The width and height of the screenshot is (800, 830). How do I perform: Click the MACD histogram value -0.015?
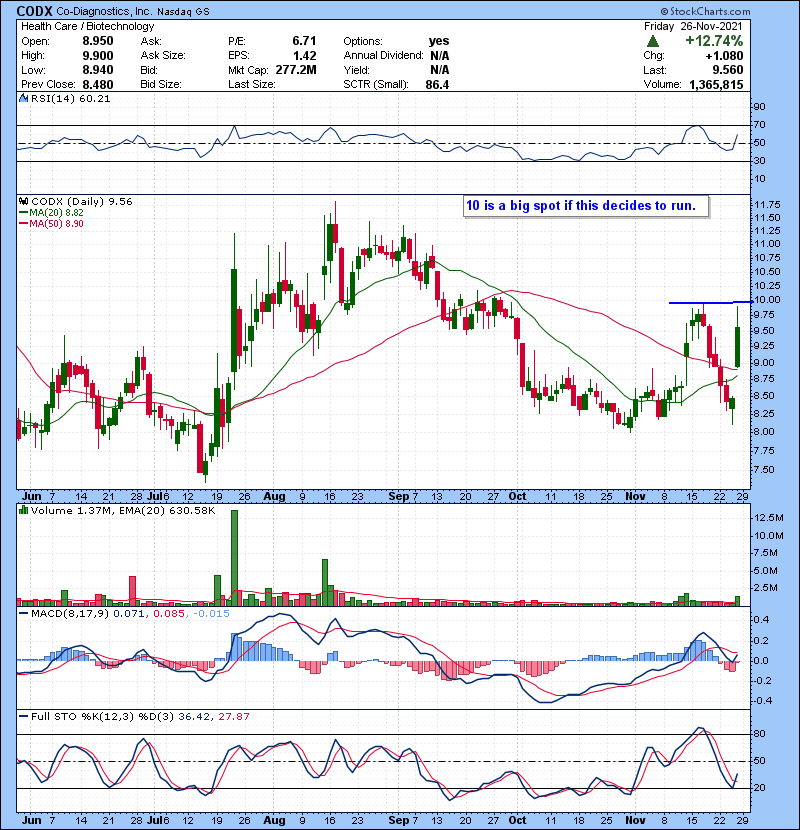point(210,614)
